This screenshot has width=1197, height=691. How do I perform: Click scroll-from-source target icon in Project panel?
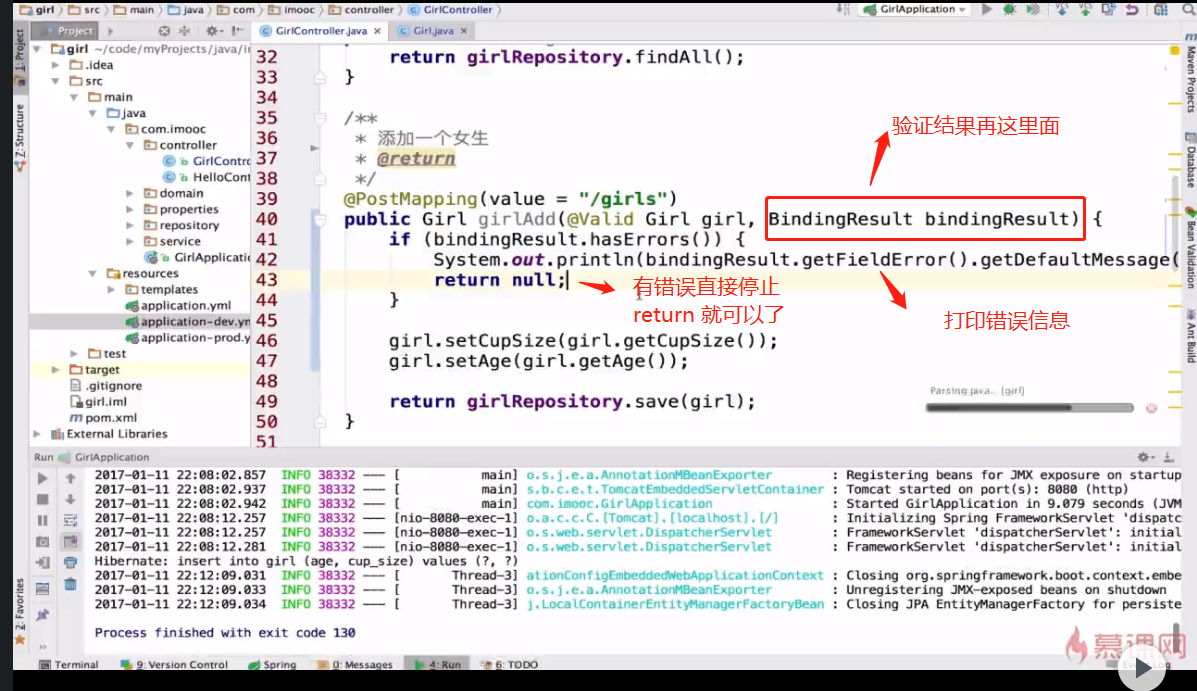tap(164, 31)
